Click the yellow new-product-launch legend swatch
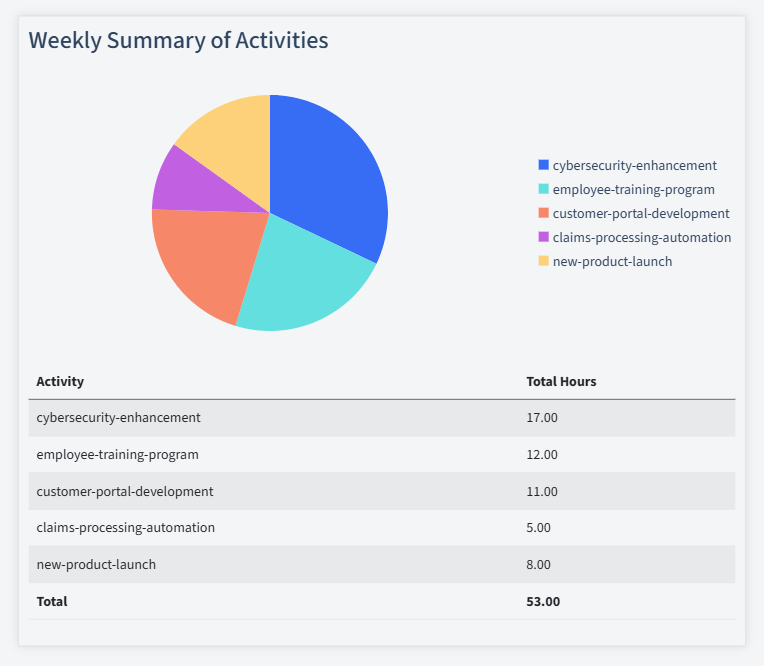This screenshot has height=666, width=764. tap(543, 261)
